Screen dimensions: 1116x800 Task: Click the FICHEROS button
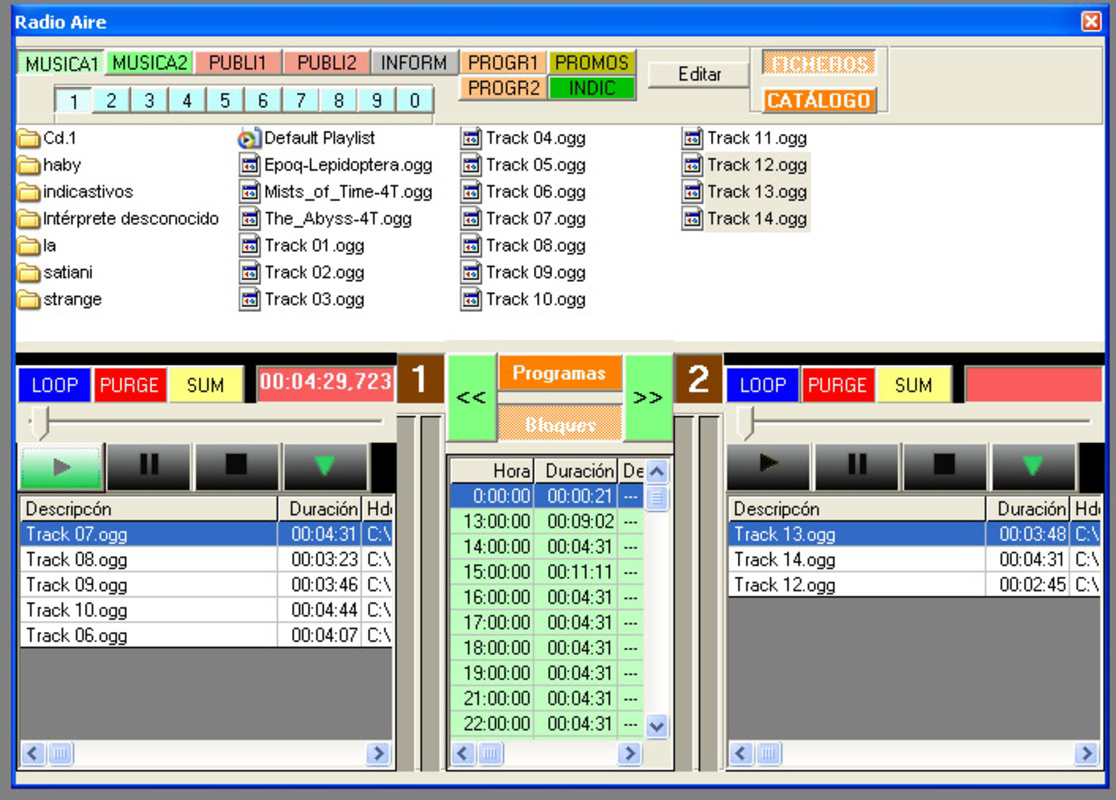[819, 64]
